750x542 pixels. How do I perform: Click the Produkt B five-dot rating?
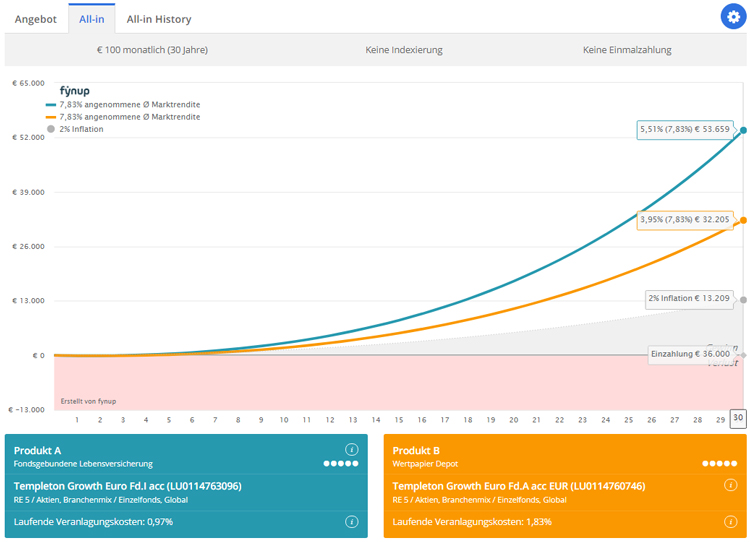tap(719, 463)
